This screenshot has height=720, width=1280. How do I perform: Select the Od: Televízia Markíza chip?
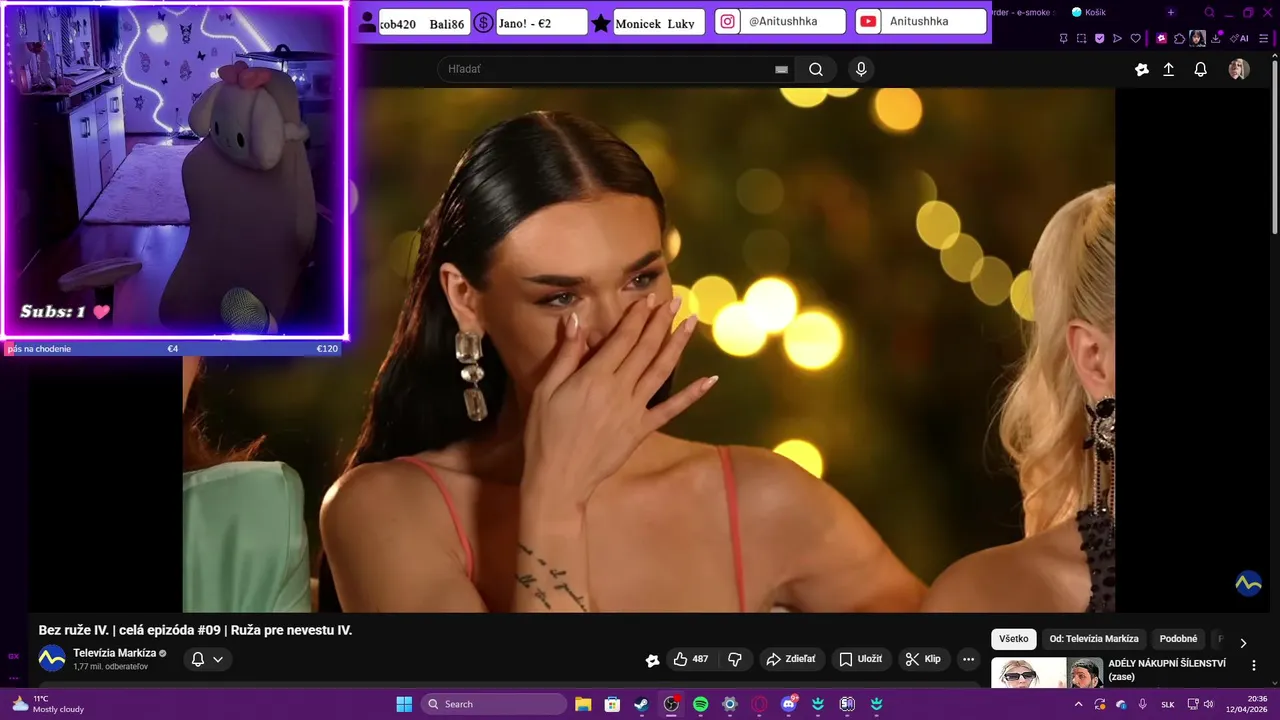tap(1094, 639)
